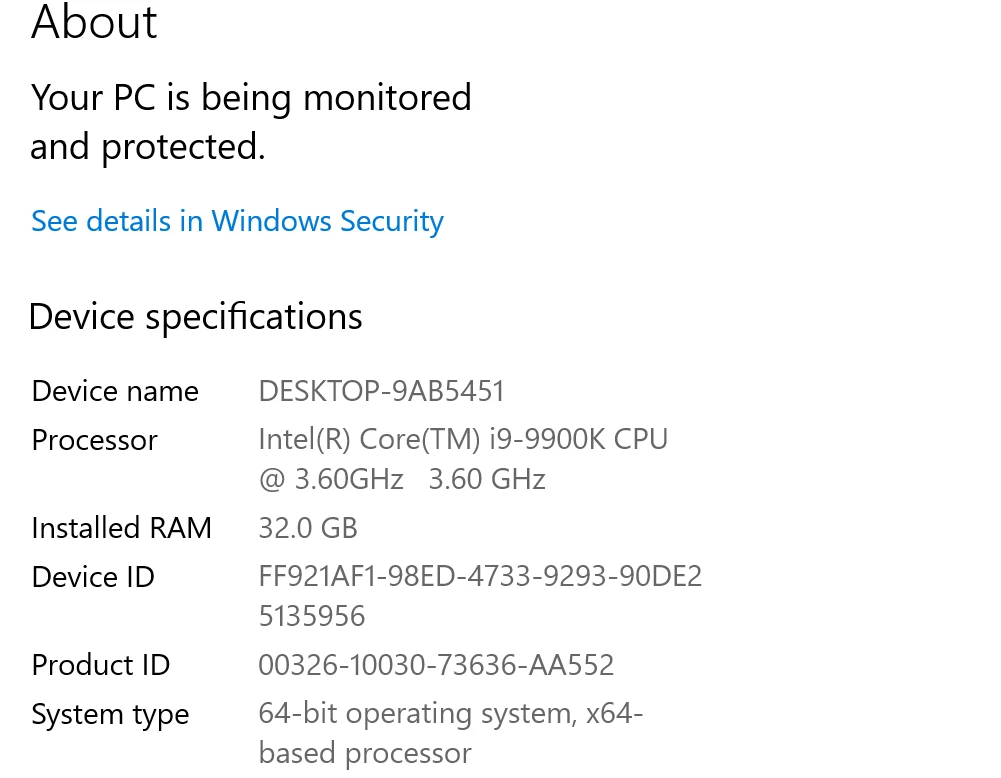Click the Processor label
Screen dimensions: 1001x778
click(95, 440)
